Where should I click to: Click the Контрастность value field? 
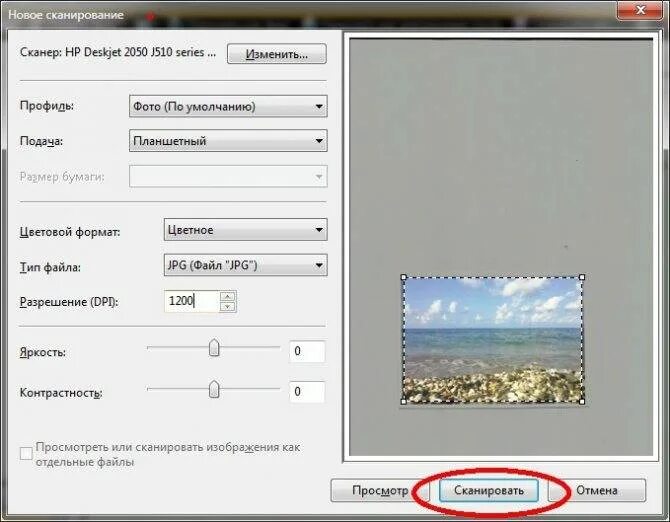click(x=307, y=391)
